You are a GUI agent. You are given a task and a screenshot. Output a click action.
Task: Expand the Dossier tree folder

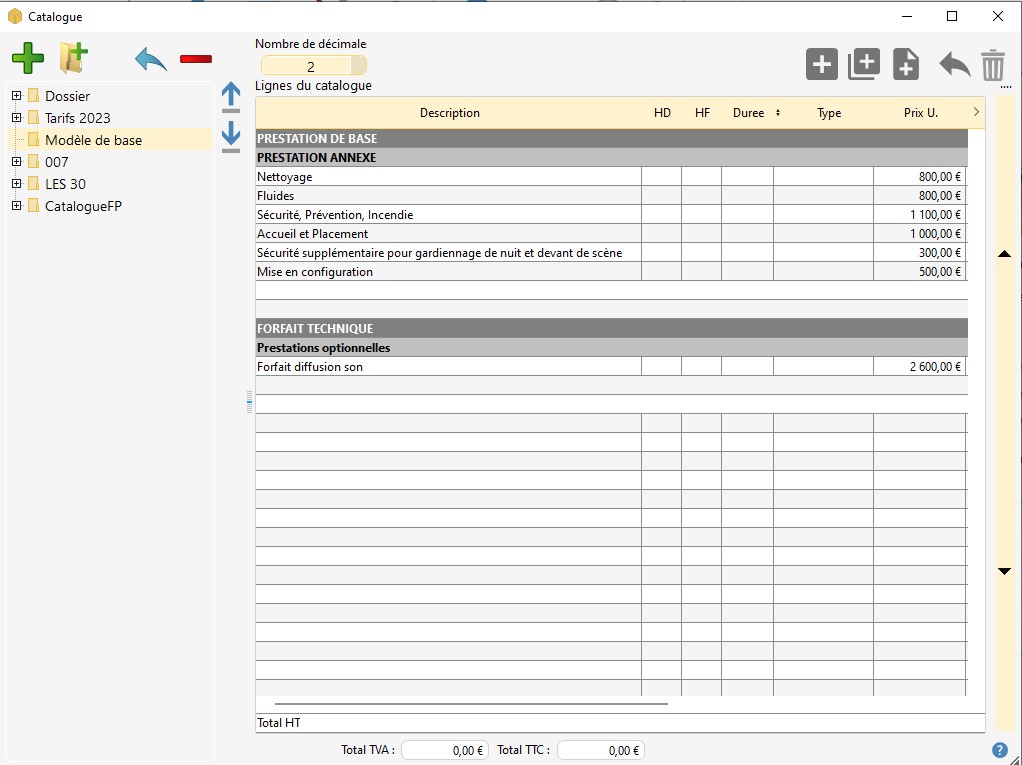coord(17,96)
